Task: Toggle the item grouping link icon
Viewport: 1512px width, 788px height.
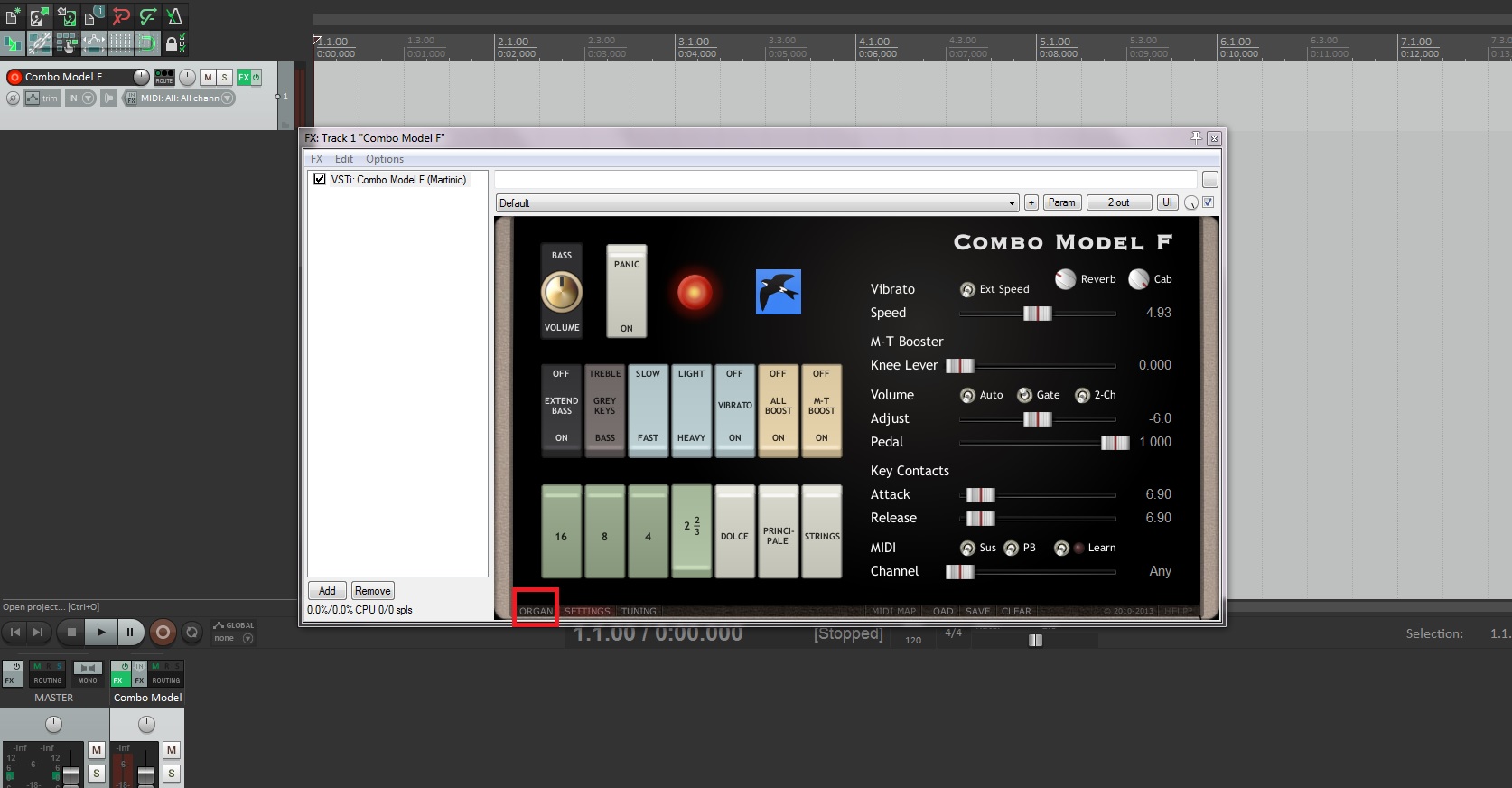Action: click(x=40, y=42)
